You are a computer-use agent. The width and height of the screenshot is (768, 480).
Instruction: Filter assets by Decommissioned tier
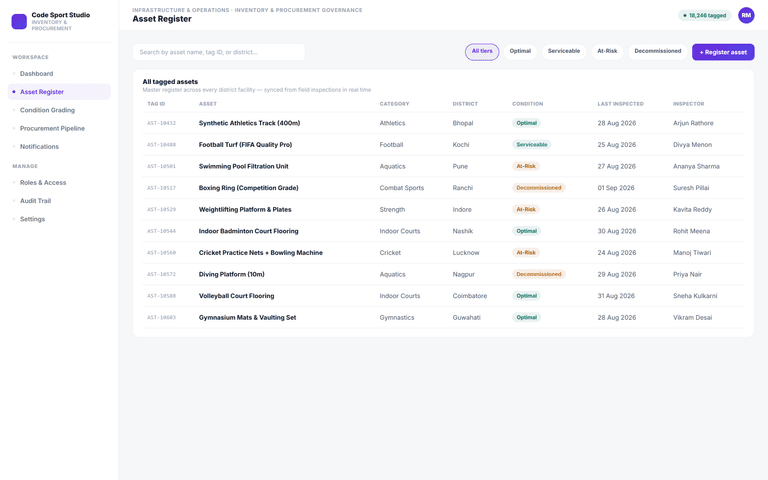(658, 51)
